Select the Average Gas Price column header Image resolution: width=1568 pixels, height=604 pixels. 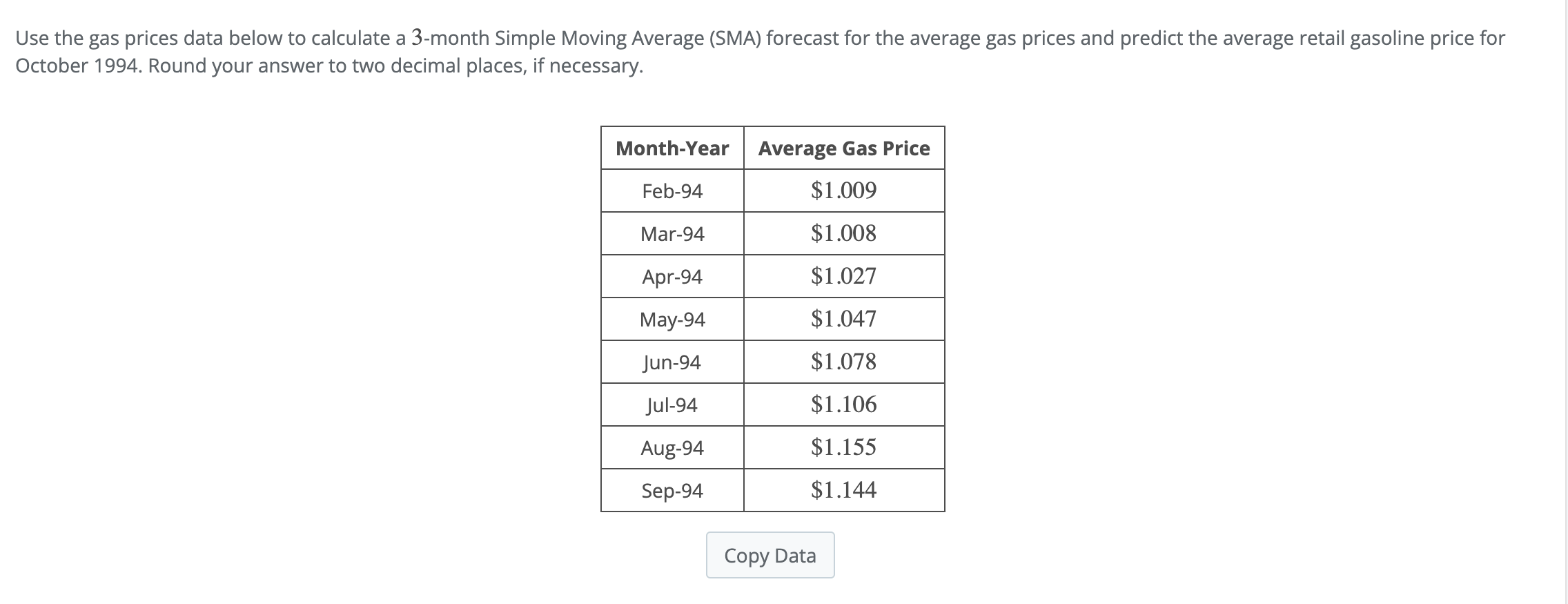[x=843, y=147]
